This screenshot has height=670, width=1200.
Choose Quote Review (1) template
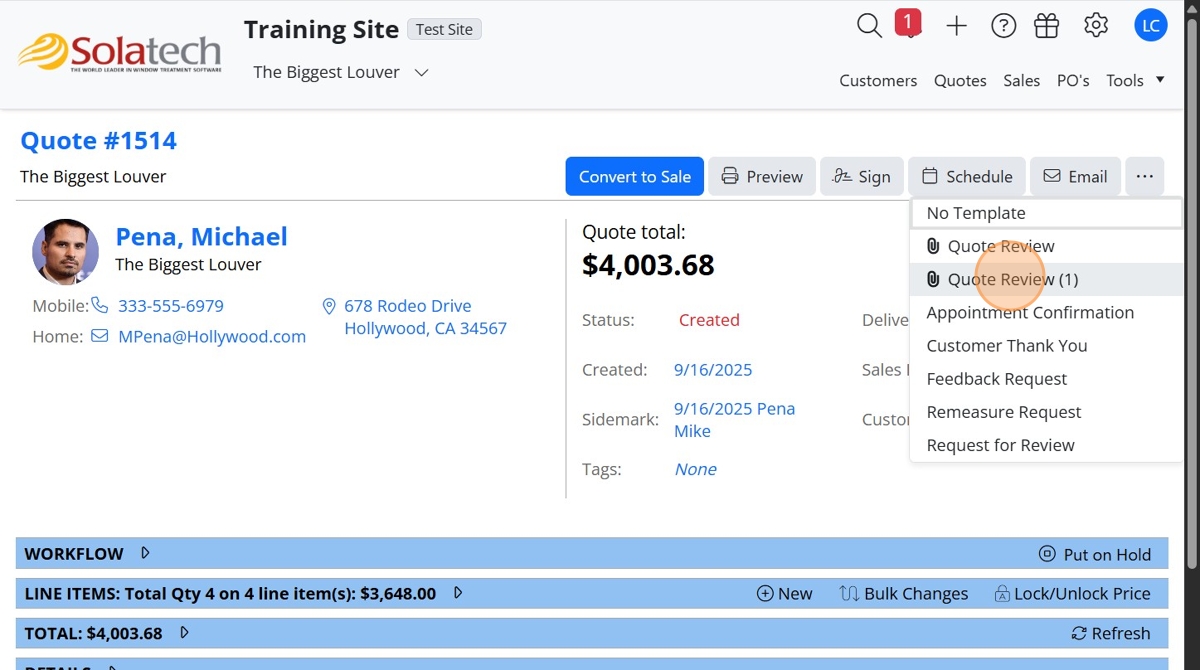pos(1046,279)
